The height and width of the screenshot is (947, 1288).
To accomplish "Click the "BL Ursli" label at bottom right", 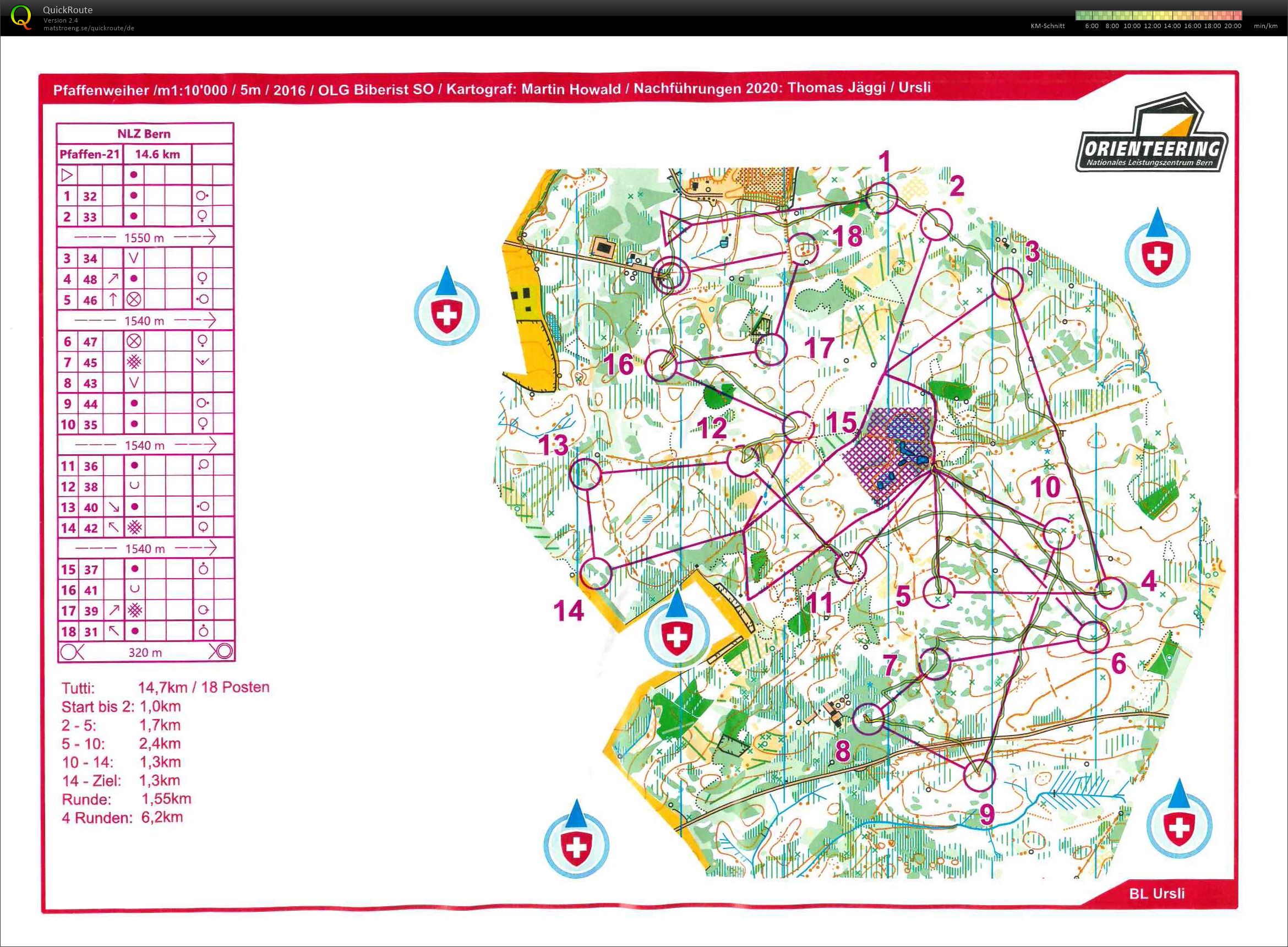I will tap(1157, 893).
